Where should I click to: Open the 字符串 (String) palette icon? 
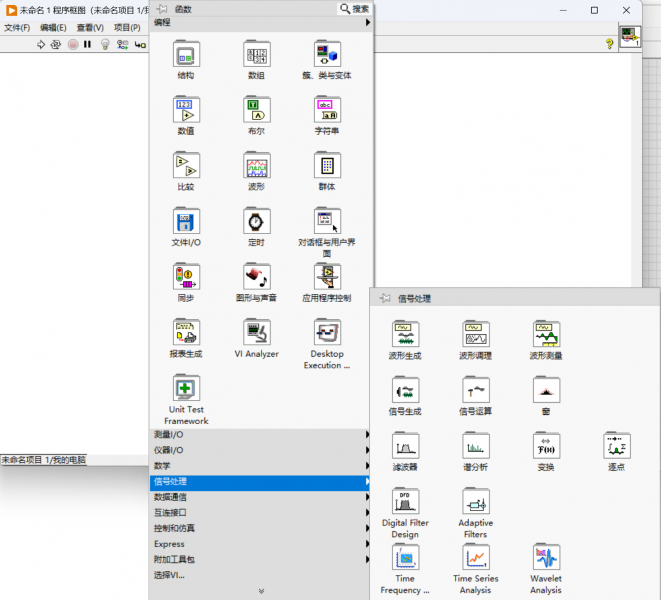point(327,110)
